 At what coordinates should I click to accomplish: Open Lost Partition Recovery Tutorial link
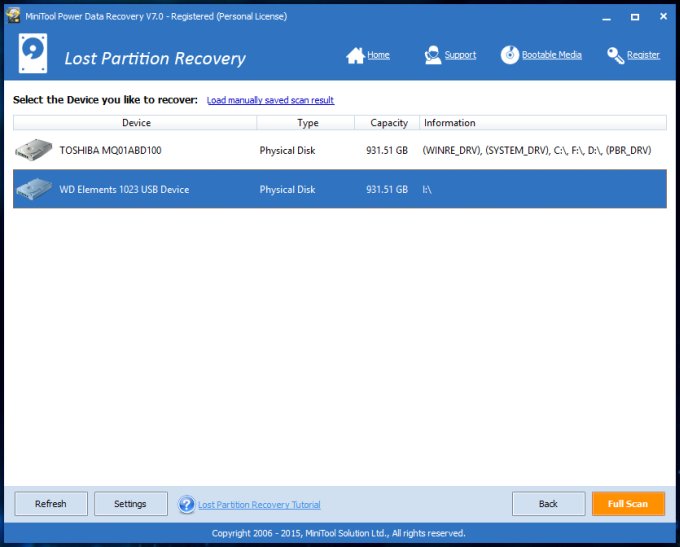(x=259, y=505)
